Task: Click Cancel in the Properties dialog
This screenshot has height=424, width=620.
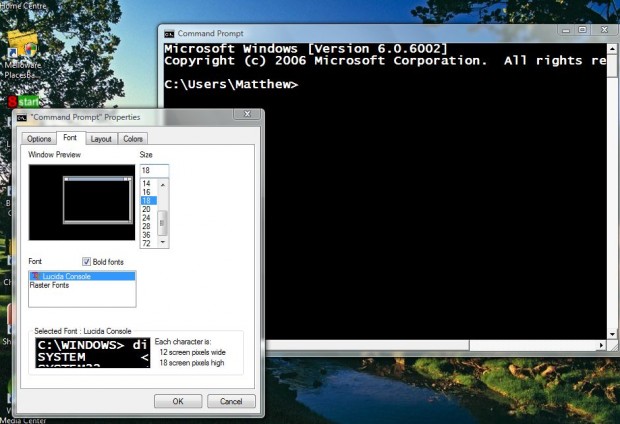Action: [231, 401]
